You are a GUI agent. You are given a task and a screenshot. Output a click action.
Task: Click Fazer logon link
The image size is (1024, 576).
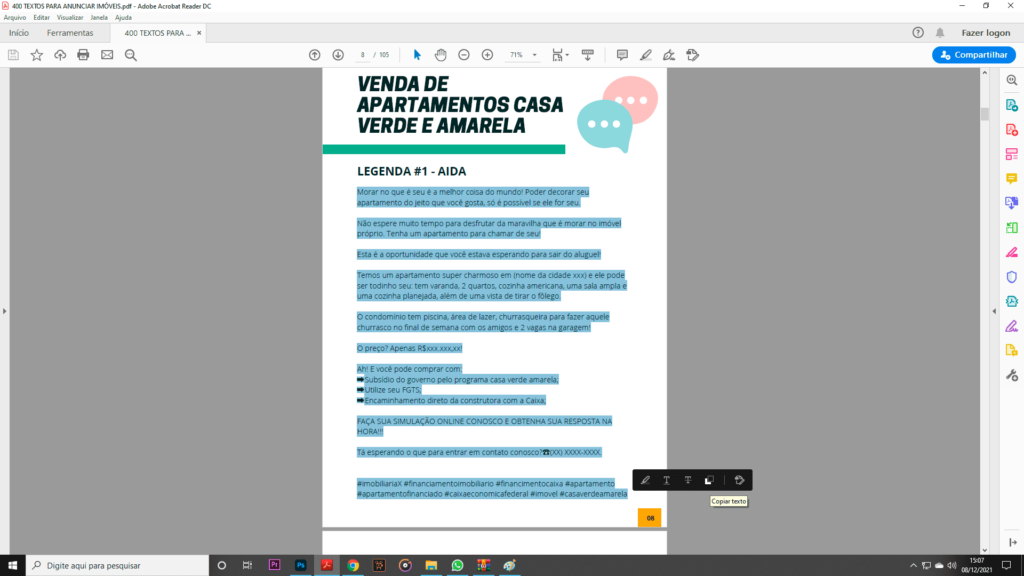pos(985,33)
